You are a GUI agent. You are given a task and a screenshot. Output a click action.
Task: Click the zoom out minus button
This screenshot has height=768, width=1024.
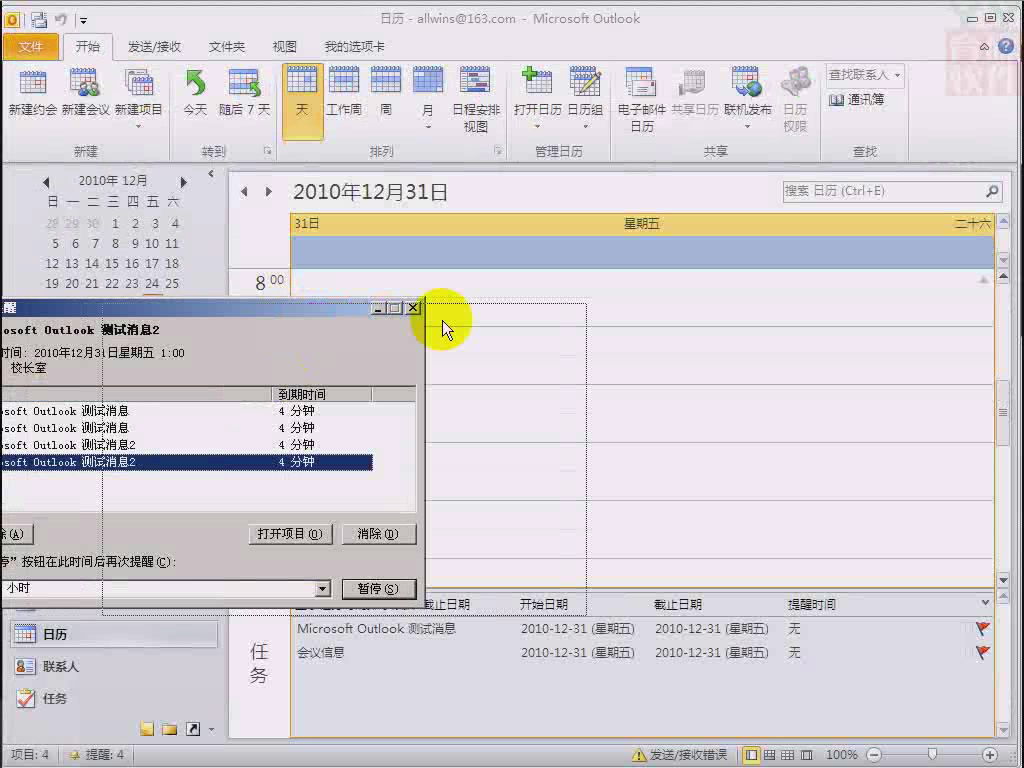pyautogui.click(x=874, y=755)
